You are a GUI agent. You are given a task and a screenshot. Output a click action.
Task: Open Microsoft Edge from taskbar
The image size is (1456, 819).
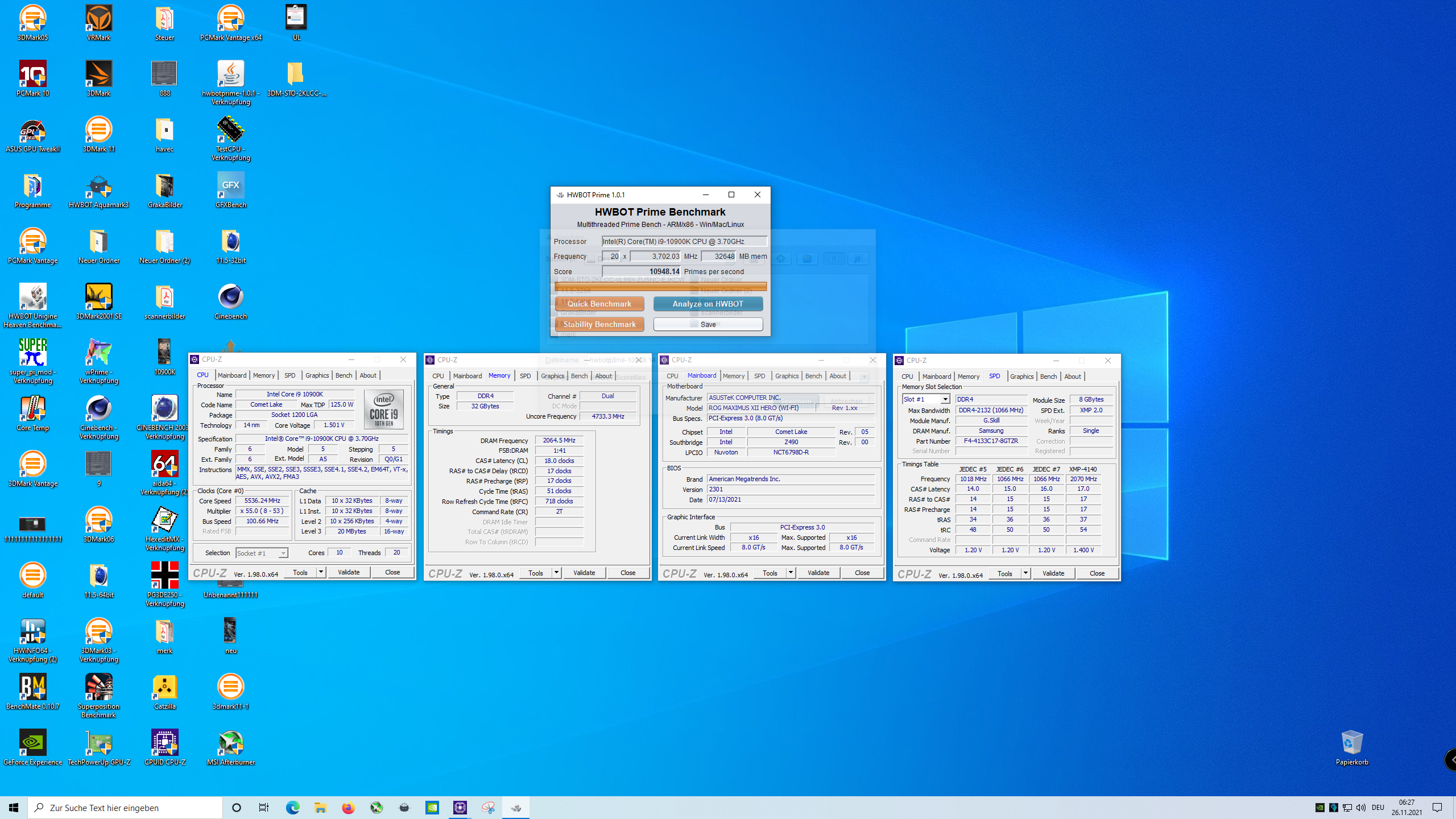[x=292, y=808]
